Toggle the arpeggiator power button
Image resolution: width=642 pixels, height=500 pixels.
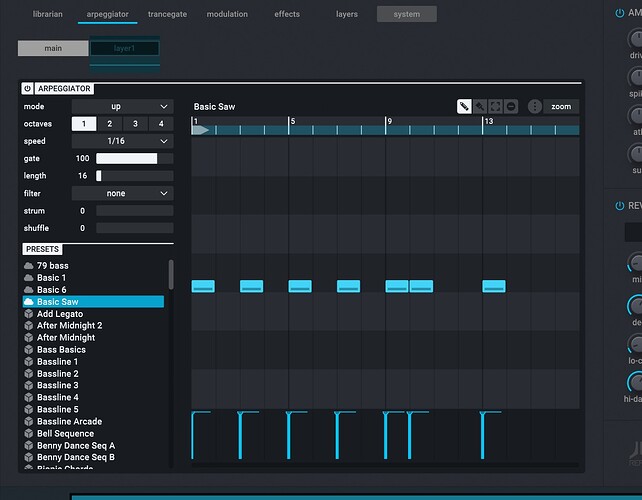coord(27,88)
